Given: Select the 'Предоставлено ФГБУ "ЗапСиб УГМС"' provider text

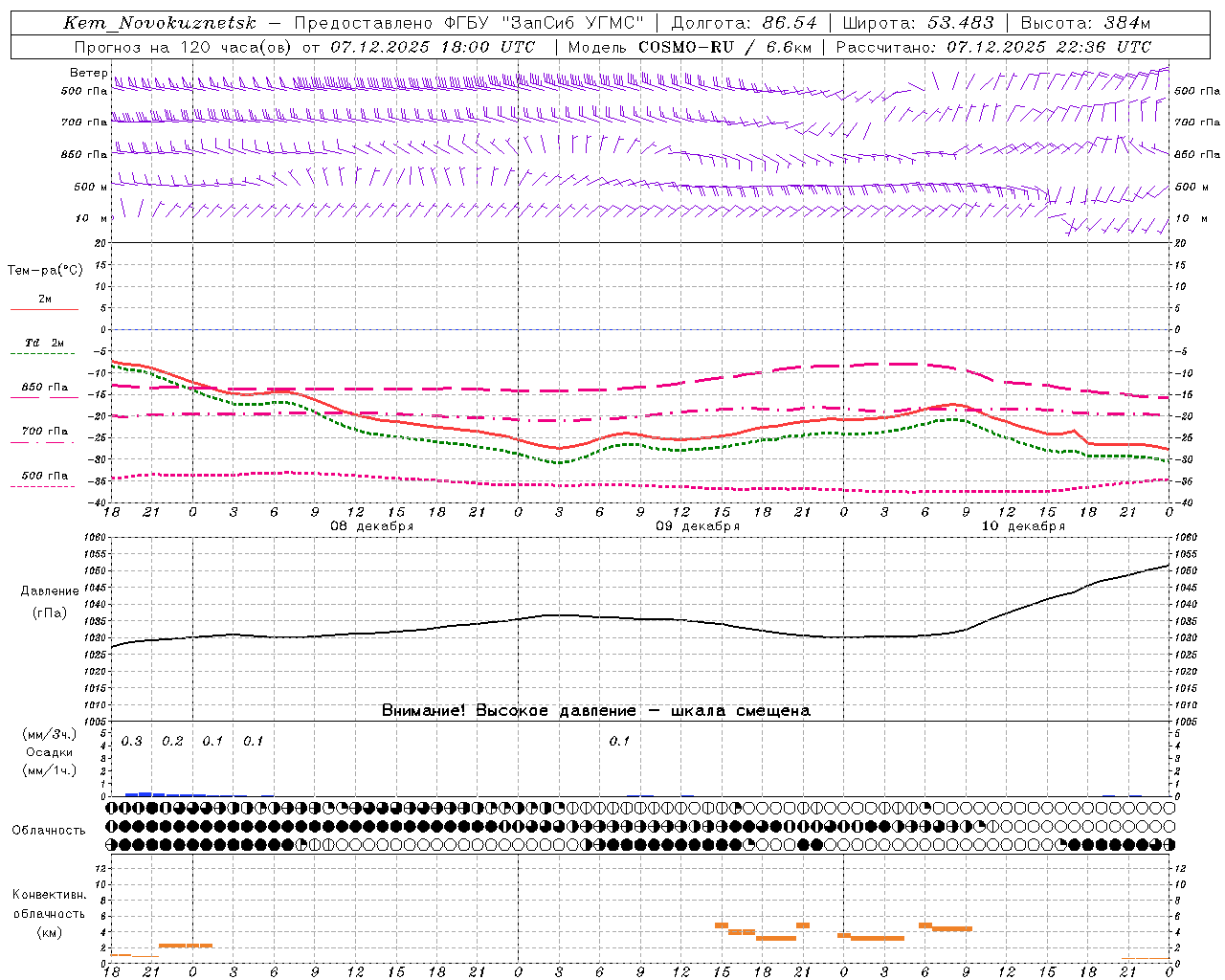Looking at the screenshot, I should coord(469,23).
